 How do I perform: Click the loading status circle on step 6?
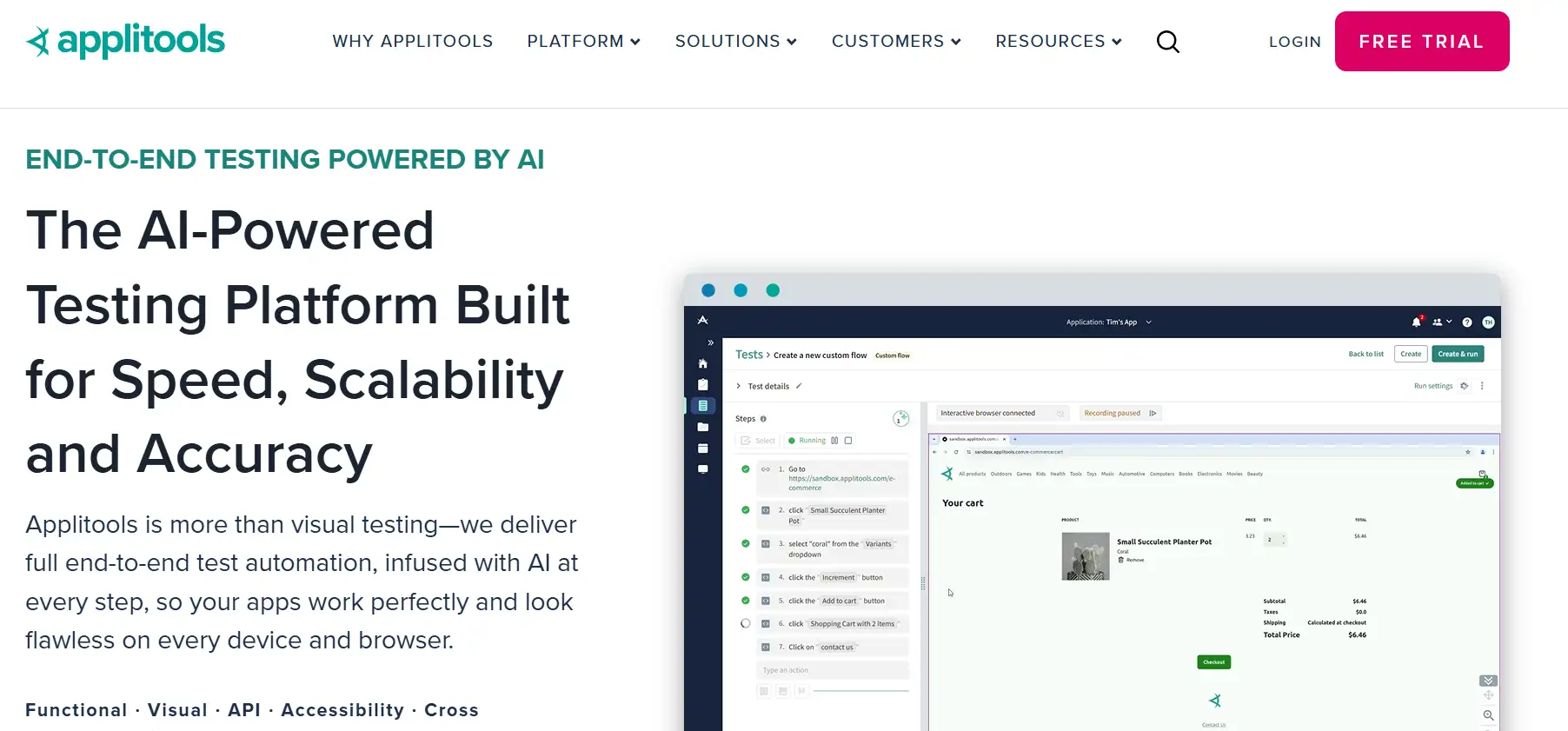tap(746, 624)
